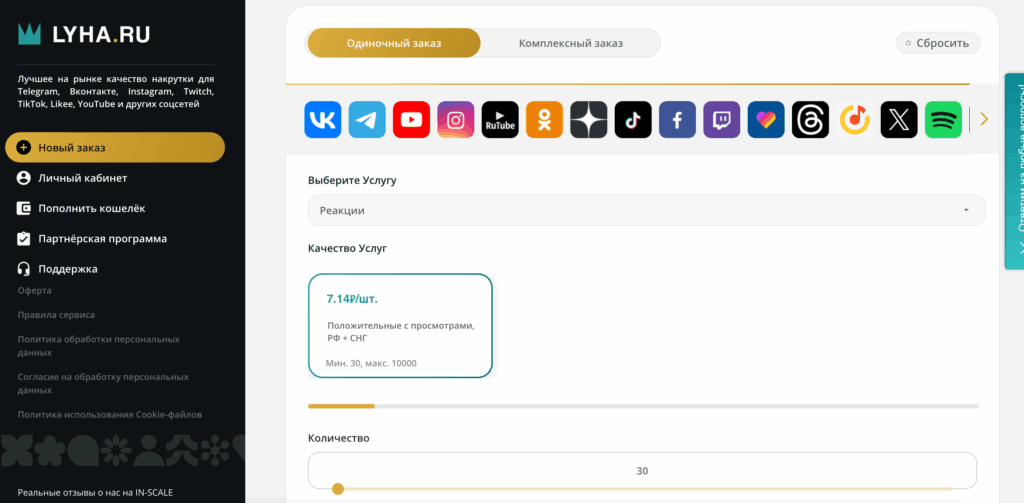Pick the YouTube service icon
The width and height of the screenshot is (1024, 503).
(411, 120)
